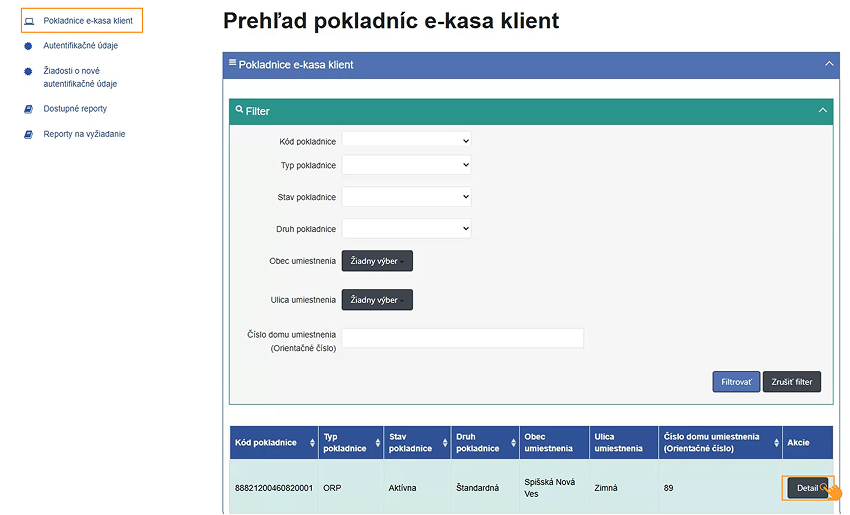Open the Stav pokladnice dropdown
This screenshot has height=515, width=850.
pyautogui.click(x=406, y=197)
